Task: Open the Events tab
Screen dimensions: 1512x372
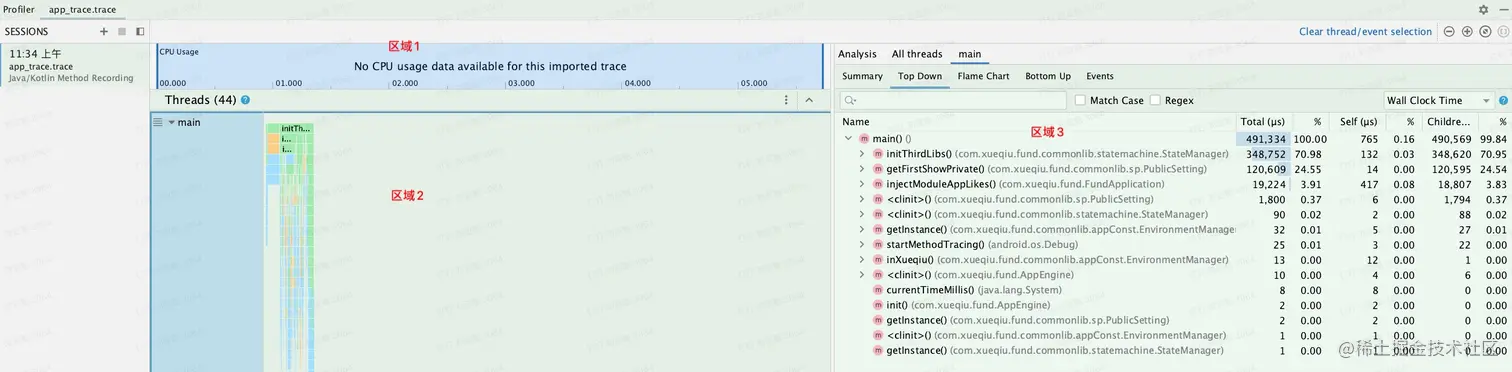Action: 1100,76
